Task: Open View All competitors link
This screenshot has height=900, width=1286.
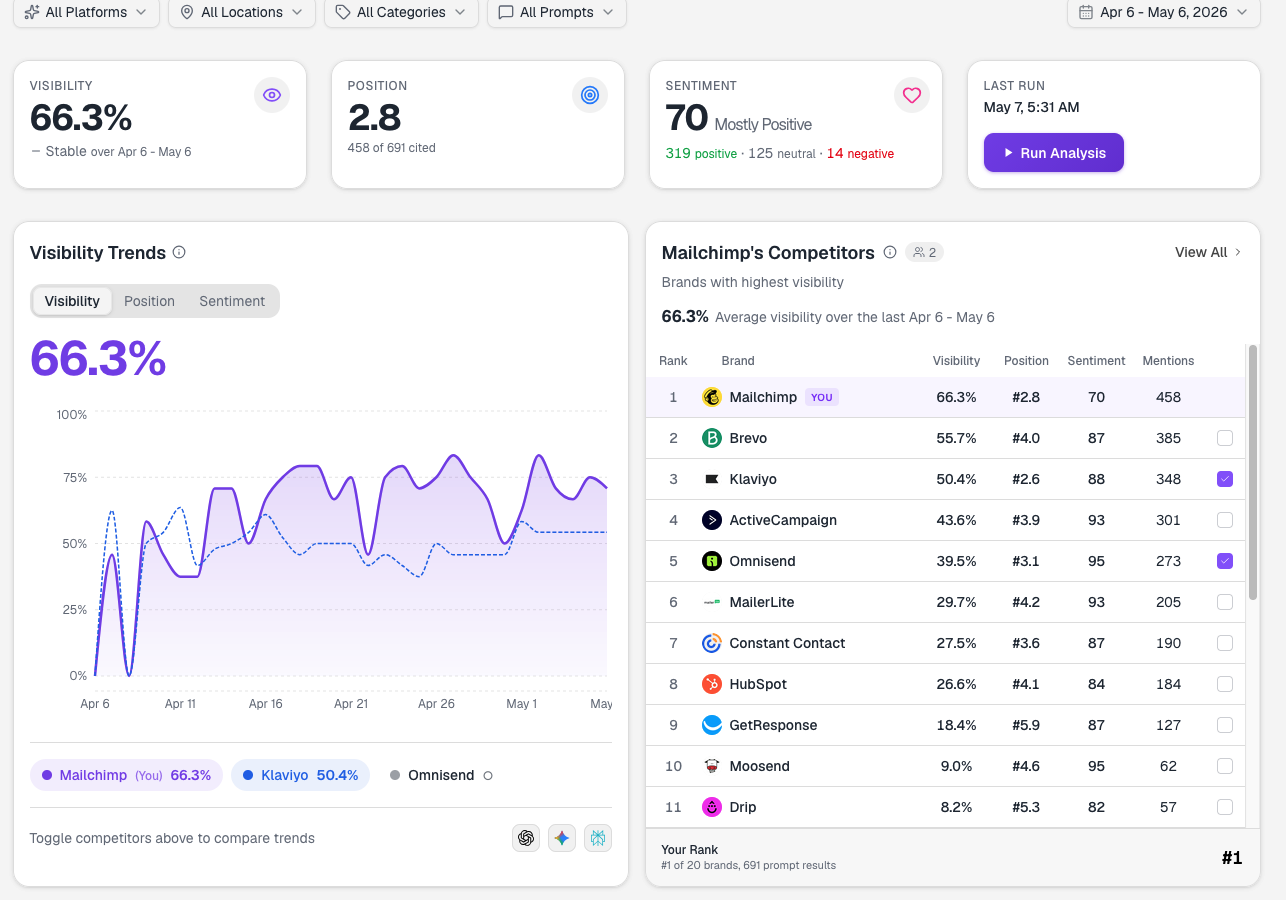Action: click(1208, 252)
